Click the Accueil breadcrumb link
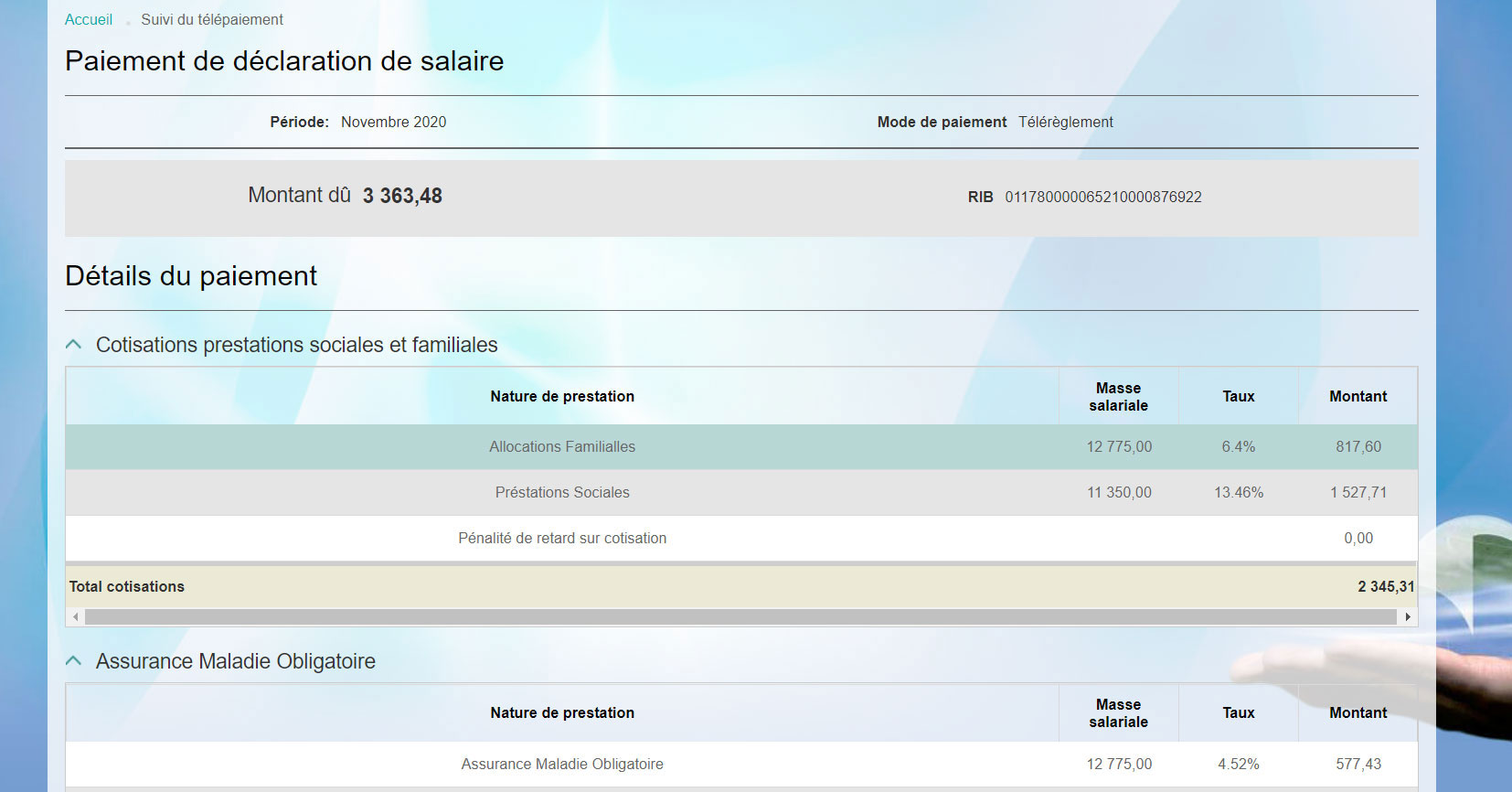 click(x=89, y=19)
